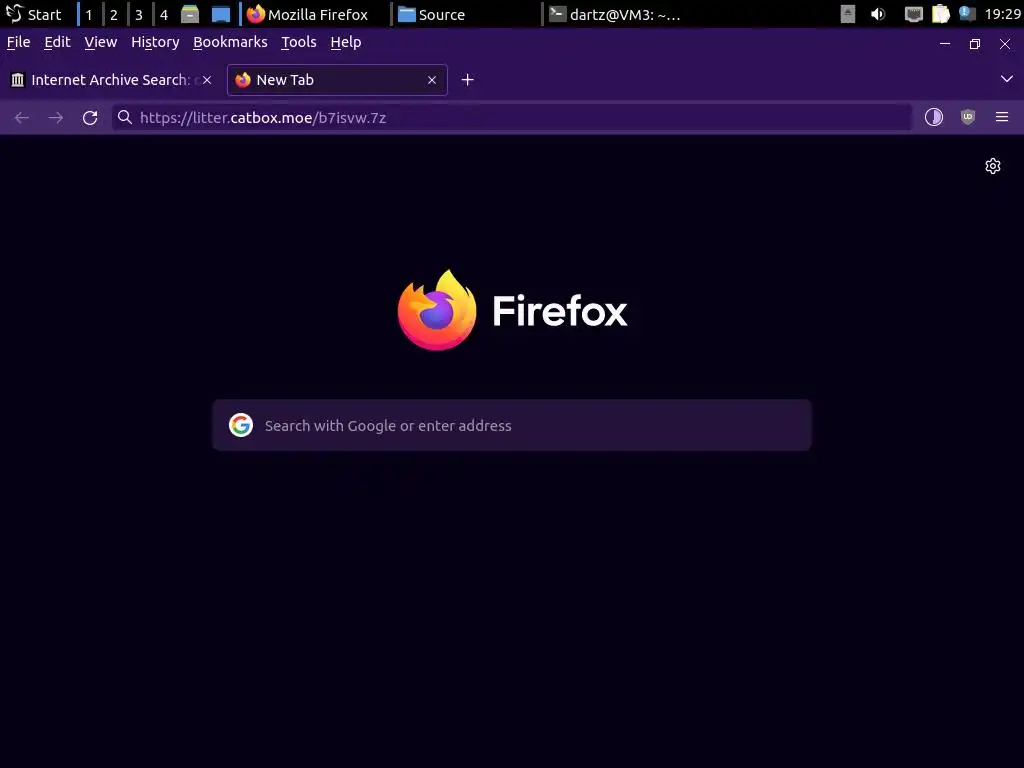1024x768 pixels.
Task: Open file manager icon in taskbar
Action: point(190,14)
